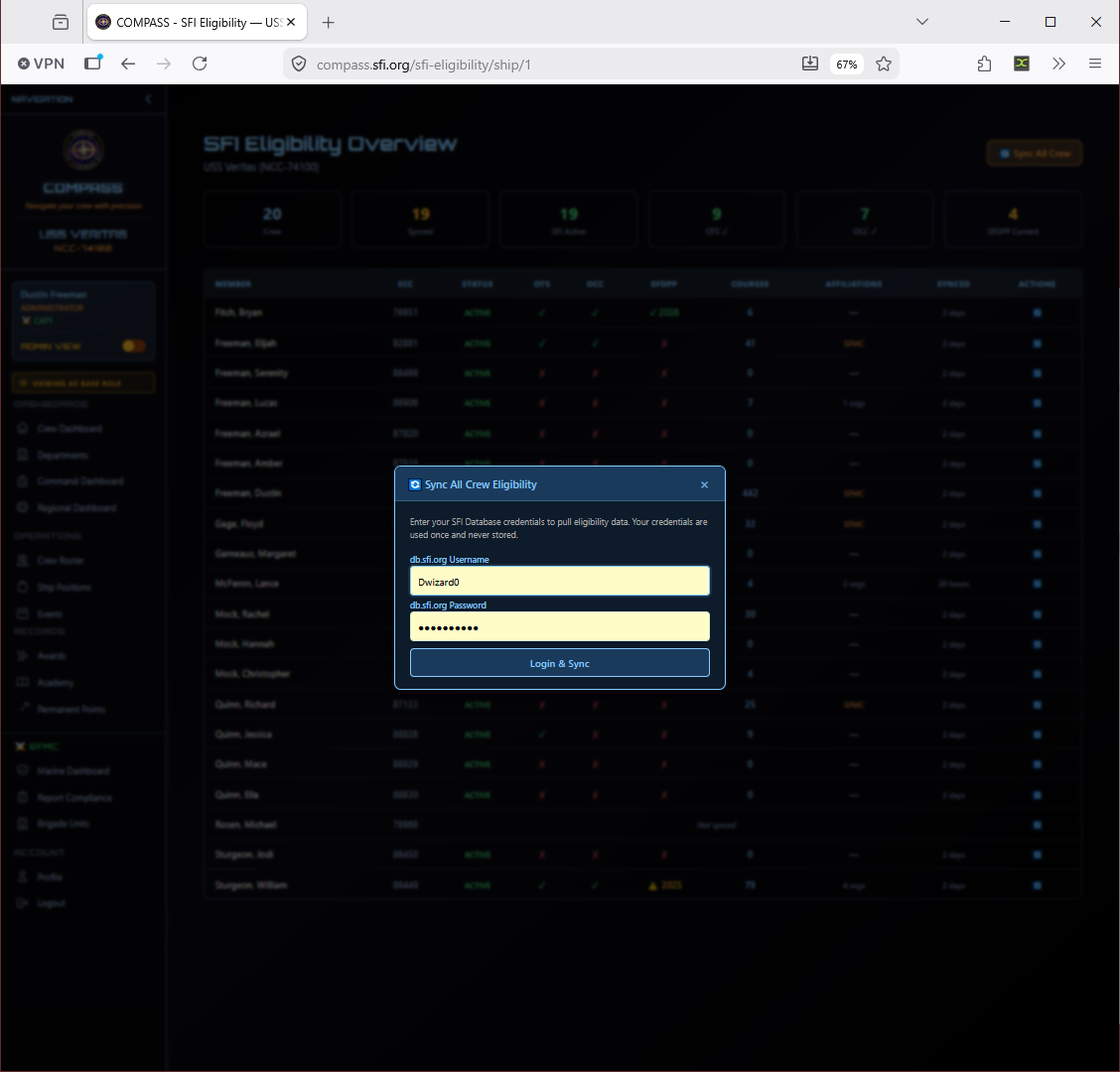Open Crew Dashboard in sidebar
Image resolution: width=1120 pixels, height=1072 pixels.
click(x=70, y=429)
